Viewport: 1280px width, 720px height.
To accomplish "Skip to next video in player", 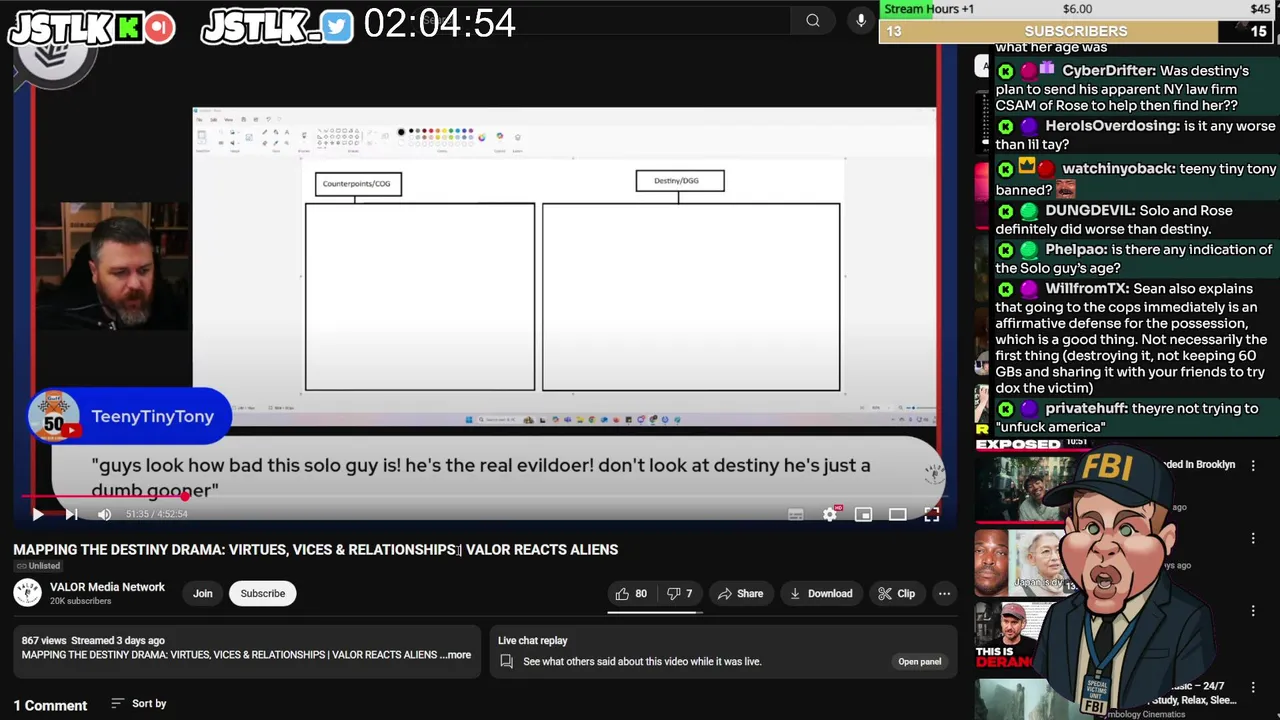I will (71, 514).
